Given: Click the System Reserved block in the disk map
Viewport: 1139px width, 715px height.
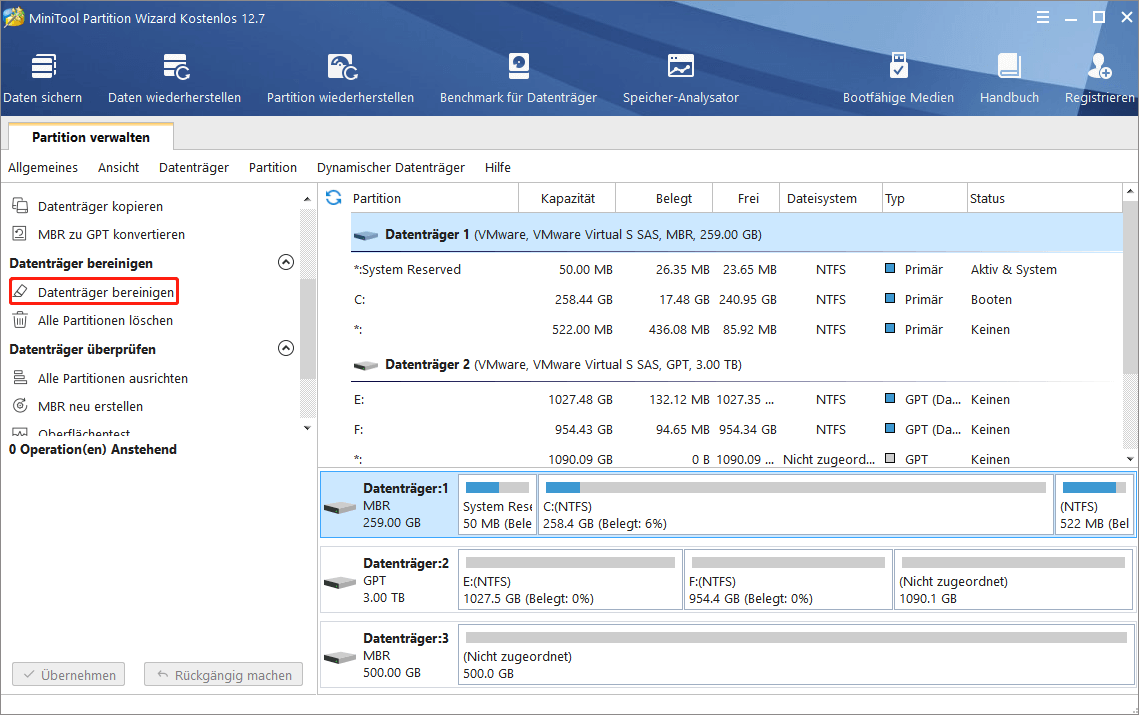Looking at the screenshot, I should [x=497, y=505].
